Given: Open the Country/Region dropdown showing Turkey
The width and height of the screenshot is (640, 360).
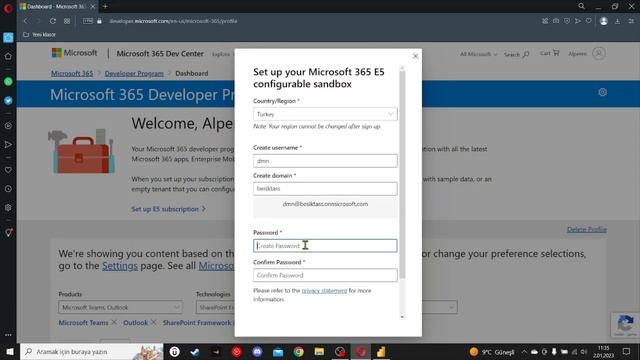Looking at the screenshot, I should pyautogui.click(x=325, y=114).
